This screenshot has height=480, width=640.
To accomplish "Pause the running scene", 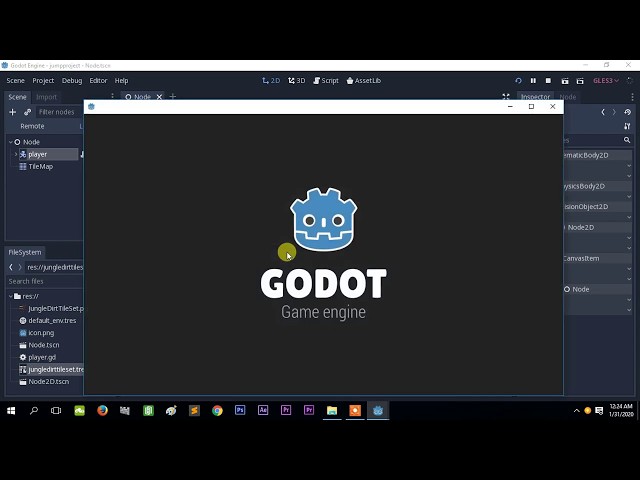I will pos(533,81).
